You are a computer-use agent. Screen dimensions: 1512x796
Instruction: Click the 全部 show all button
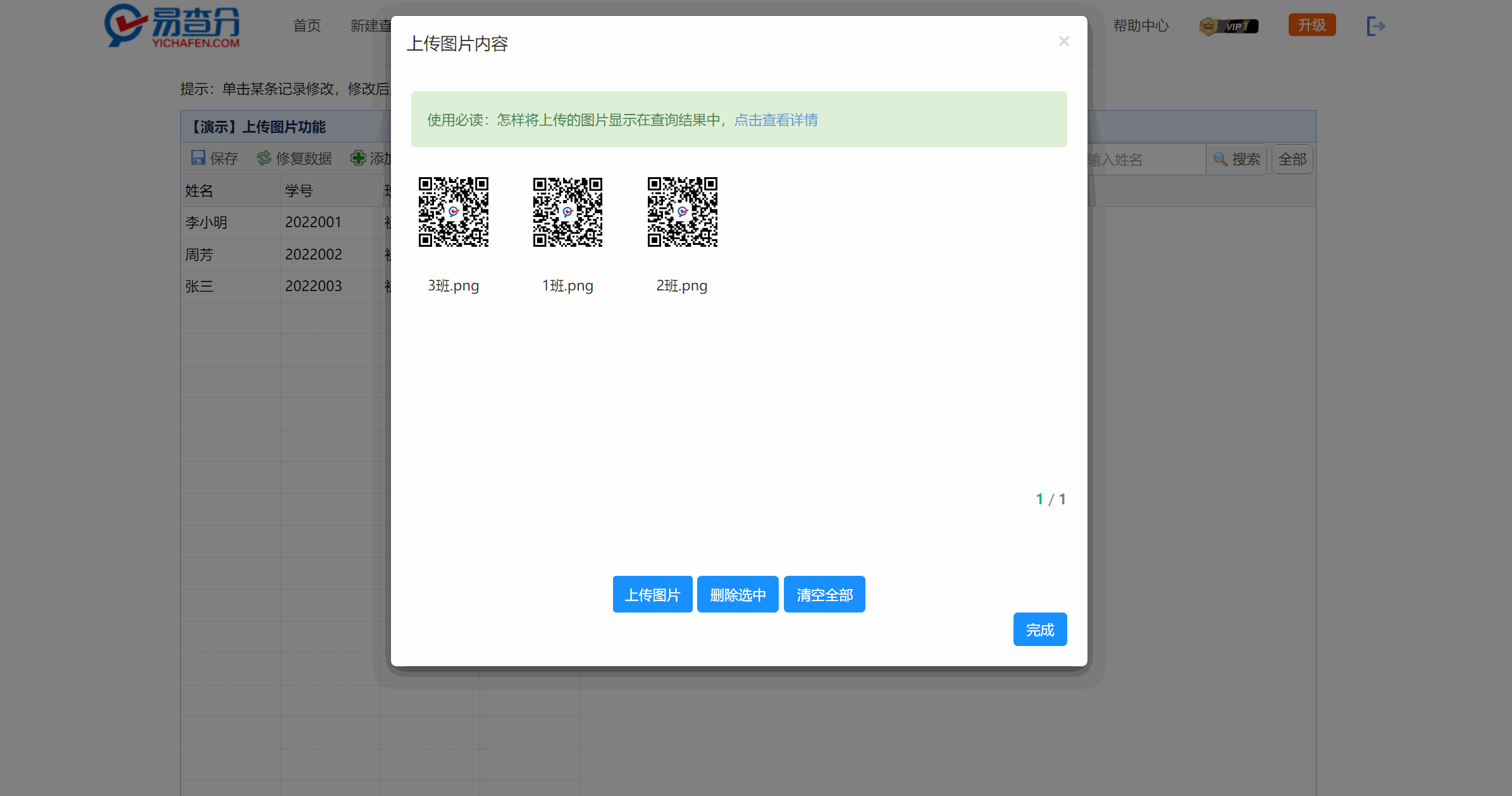(x=1292, y=159)
